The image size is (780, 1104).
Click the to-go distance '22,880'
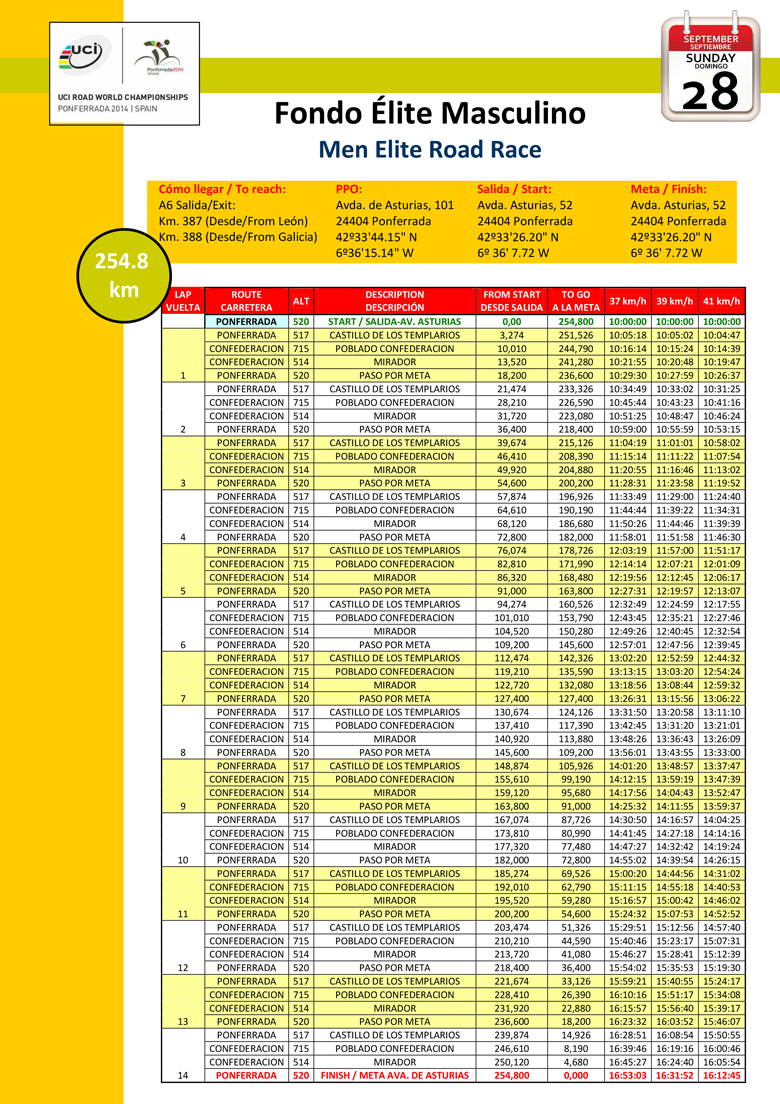[576, 1008]
